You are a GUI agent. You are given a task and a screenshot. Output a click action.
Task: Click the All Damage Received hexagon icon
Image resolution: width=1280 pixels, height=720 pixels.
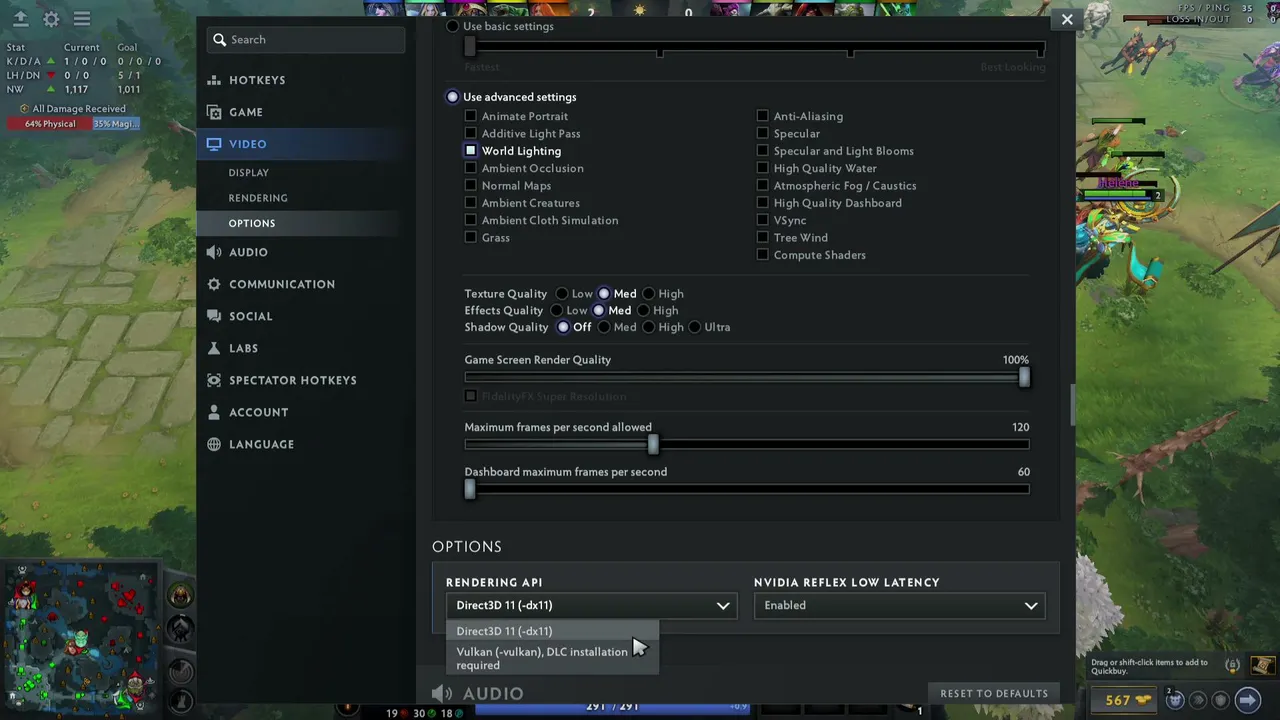click(24, 109)
